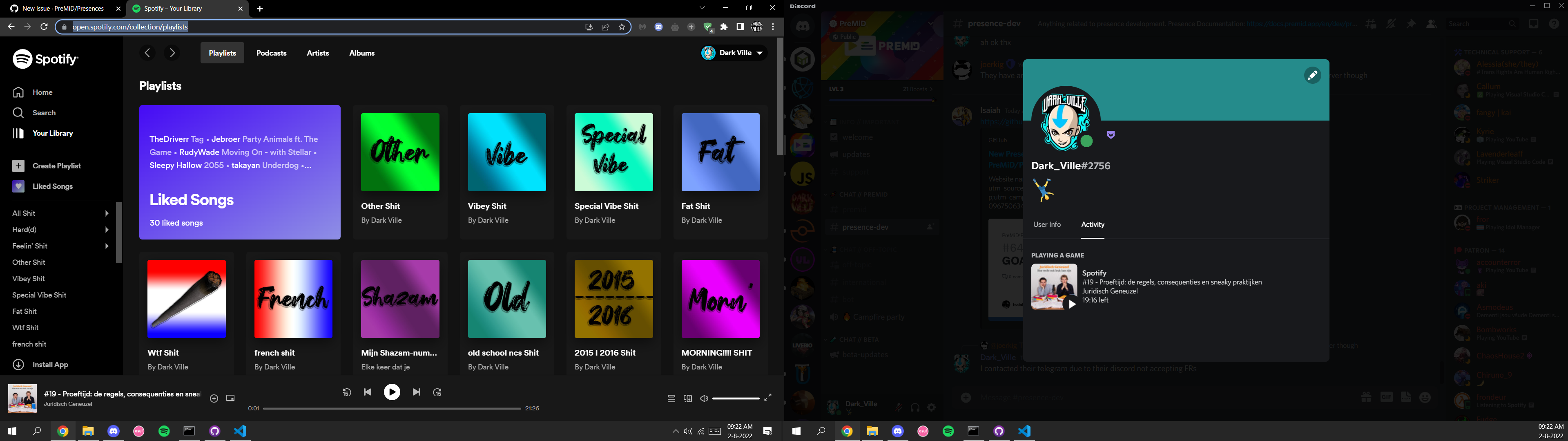Open a new Chrome tab
Viewport: 1568px width, 441px height.
point(260,9)
